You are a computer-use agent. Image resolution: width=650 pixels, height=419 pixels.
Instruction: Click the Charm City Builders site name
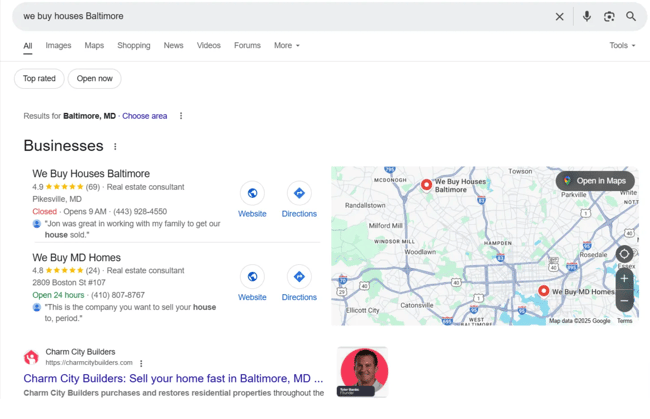(80, 352)
